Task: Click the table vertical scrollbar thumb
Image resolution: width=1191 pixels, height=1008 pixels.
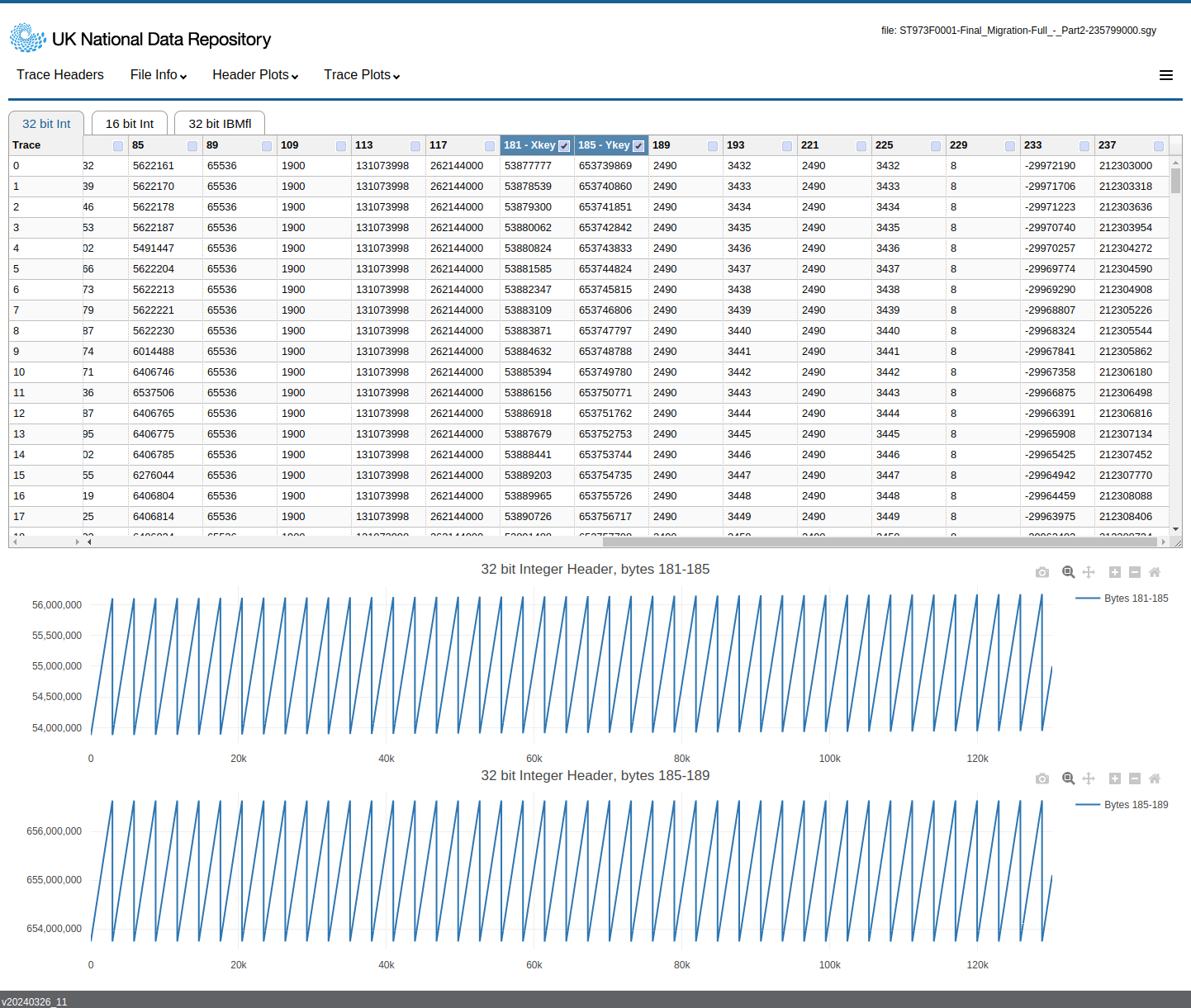Action: point(1175,180)
